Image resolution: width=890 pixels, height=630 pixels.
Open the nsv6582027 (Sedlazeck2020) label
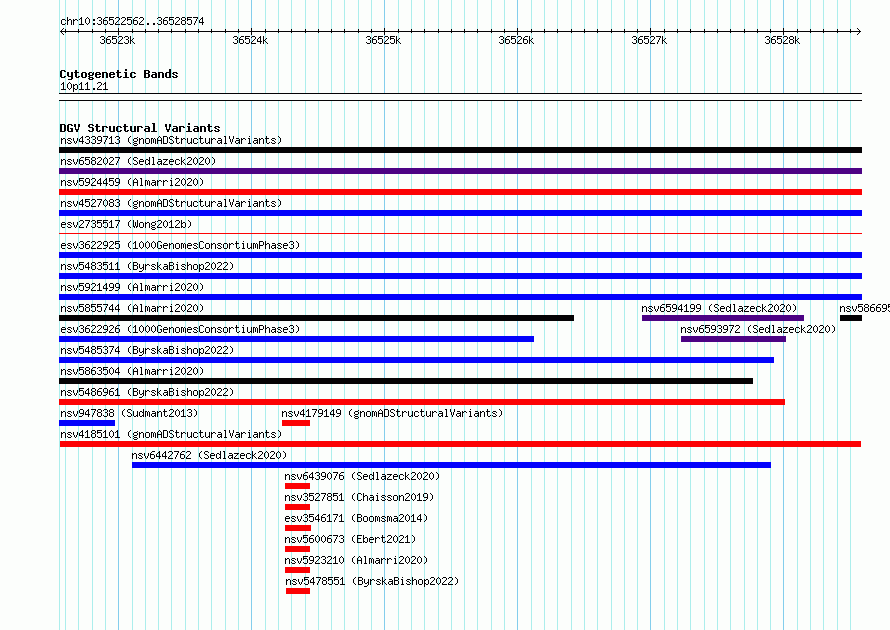pos(138,161)
